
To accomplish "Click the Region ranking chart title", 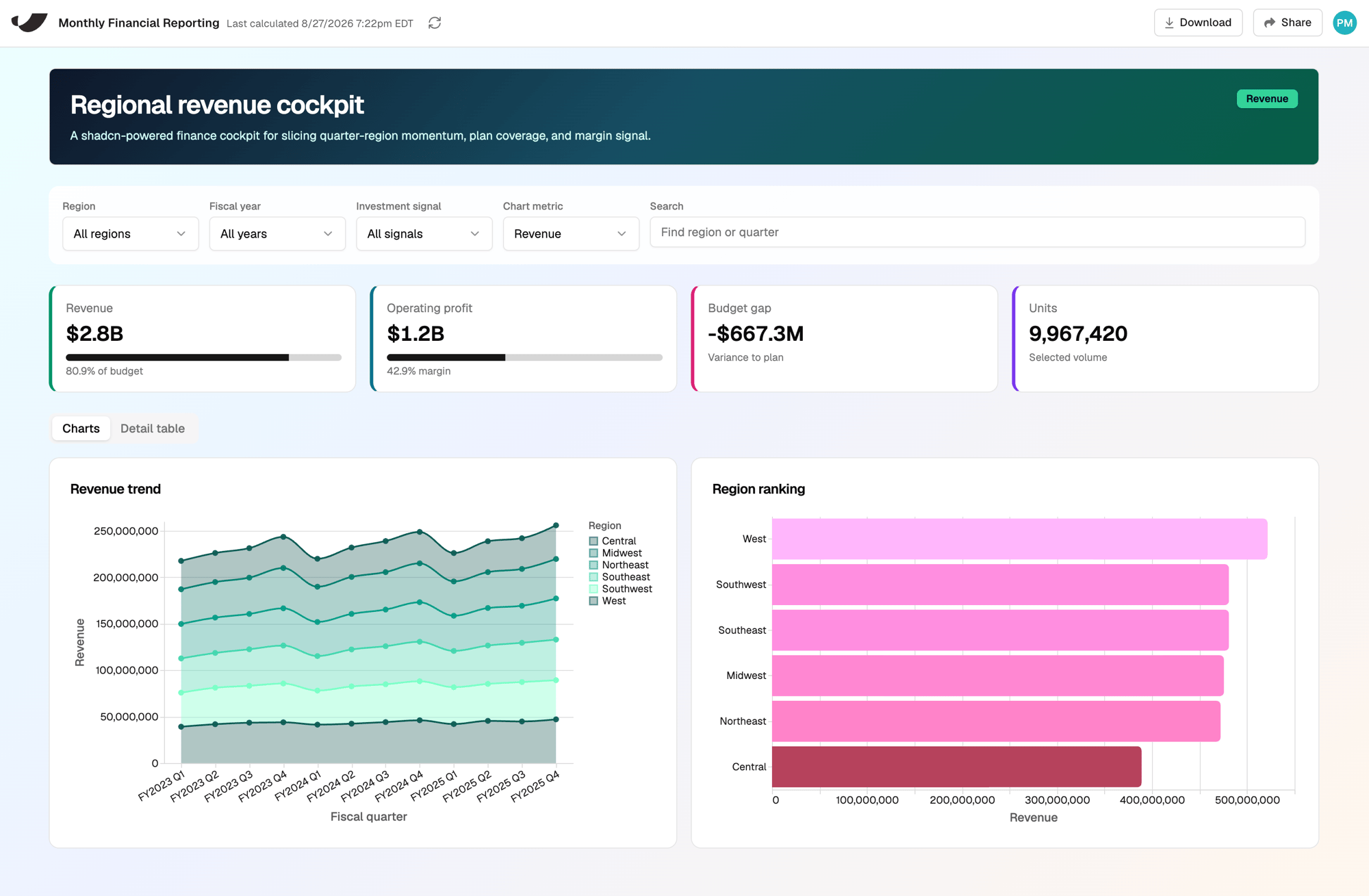I will tap(758, 489).
